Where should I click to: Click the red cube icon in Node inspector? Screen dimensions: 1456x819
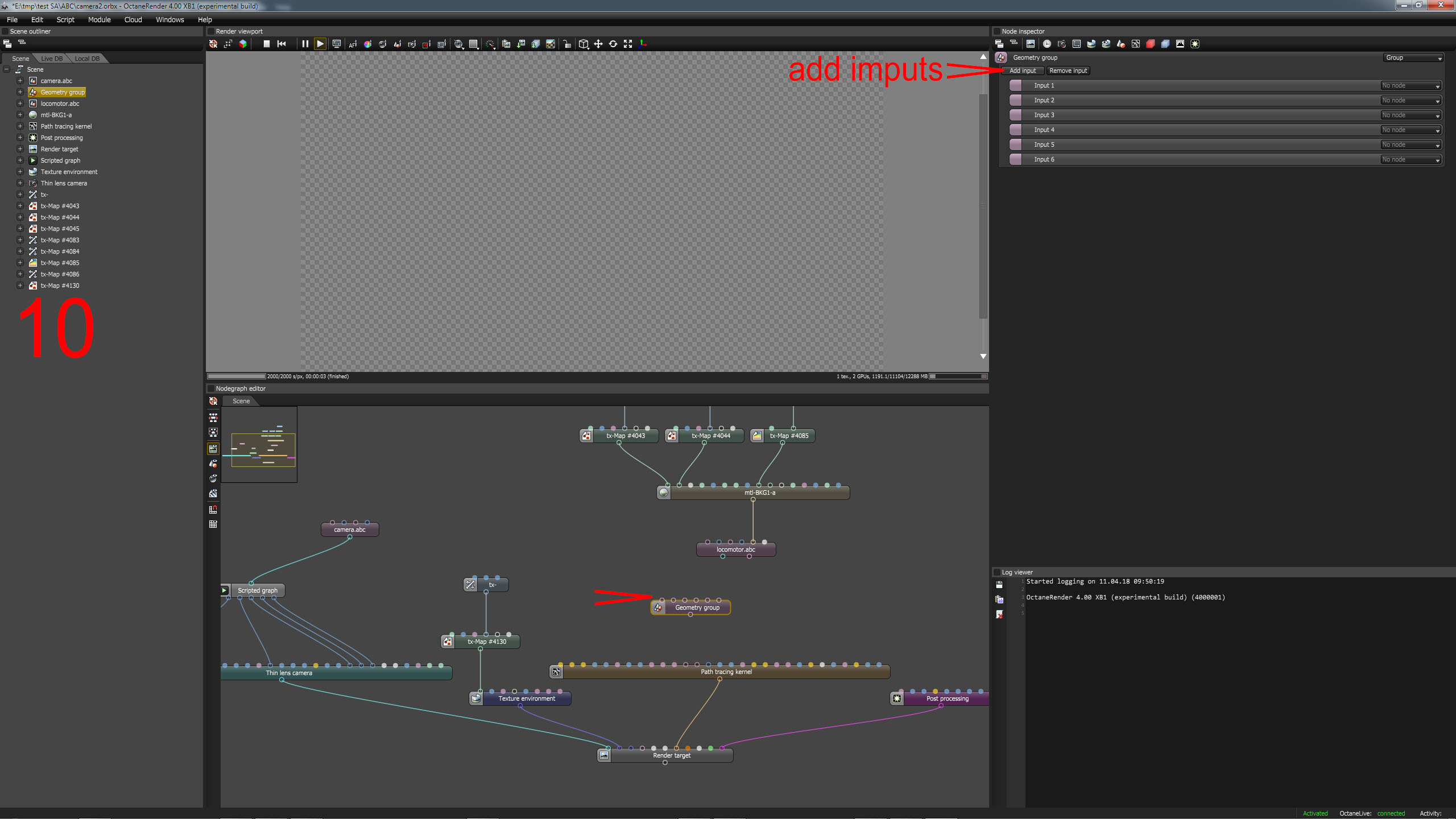pyautogui.click(x=1150, y=44)
